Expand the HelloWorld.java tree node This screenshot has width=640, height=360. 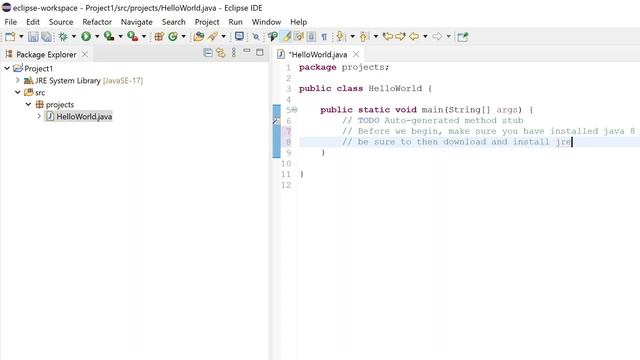(39, 116)
